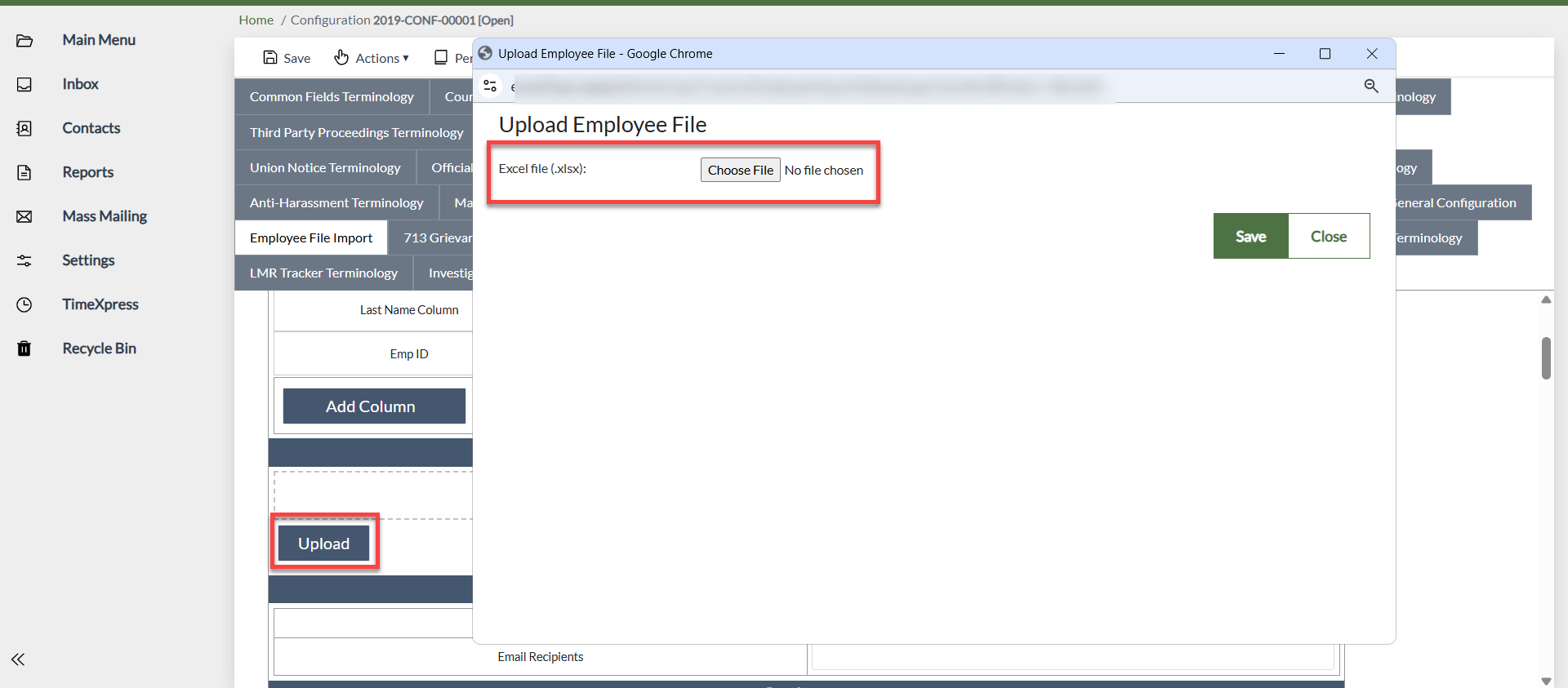
Task: Open Settings section
Action: (x=88, y=260)
